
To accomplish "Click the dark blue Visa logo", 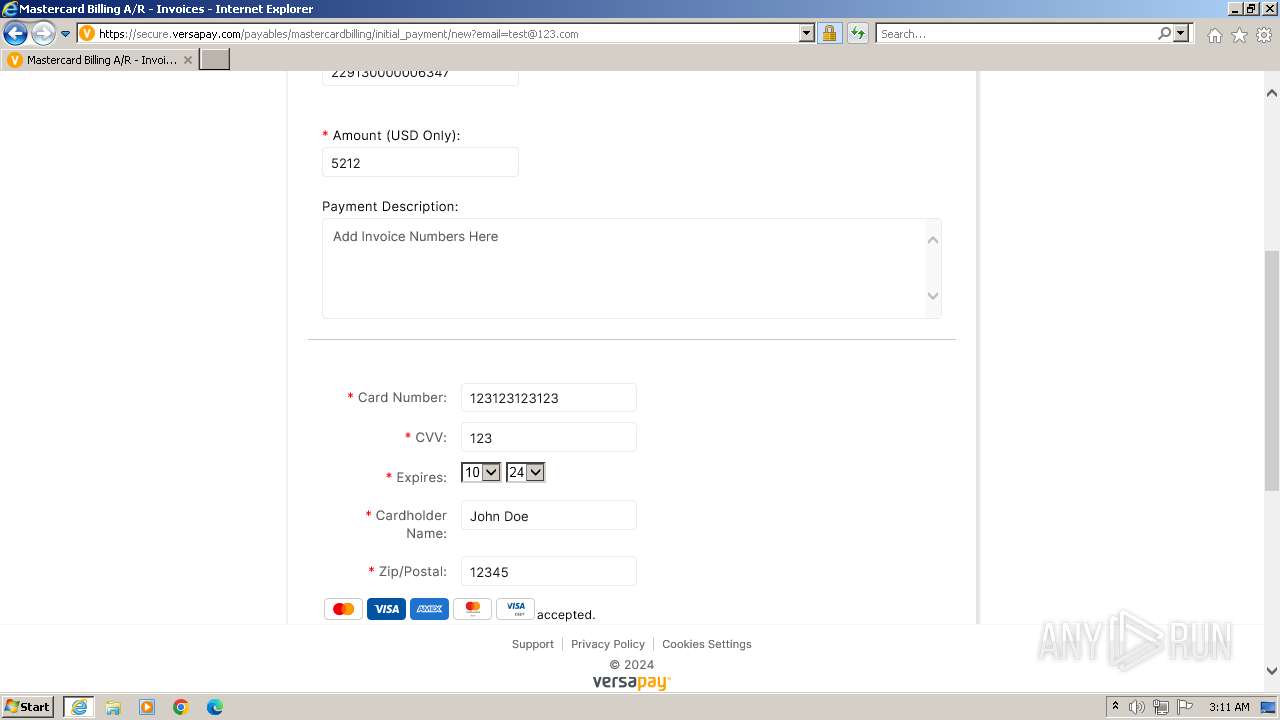I will pyautogui.click(x=386, y=609).
